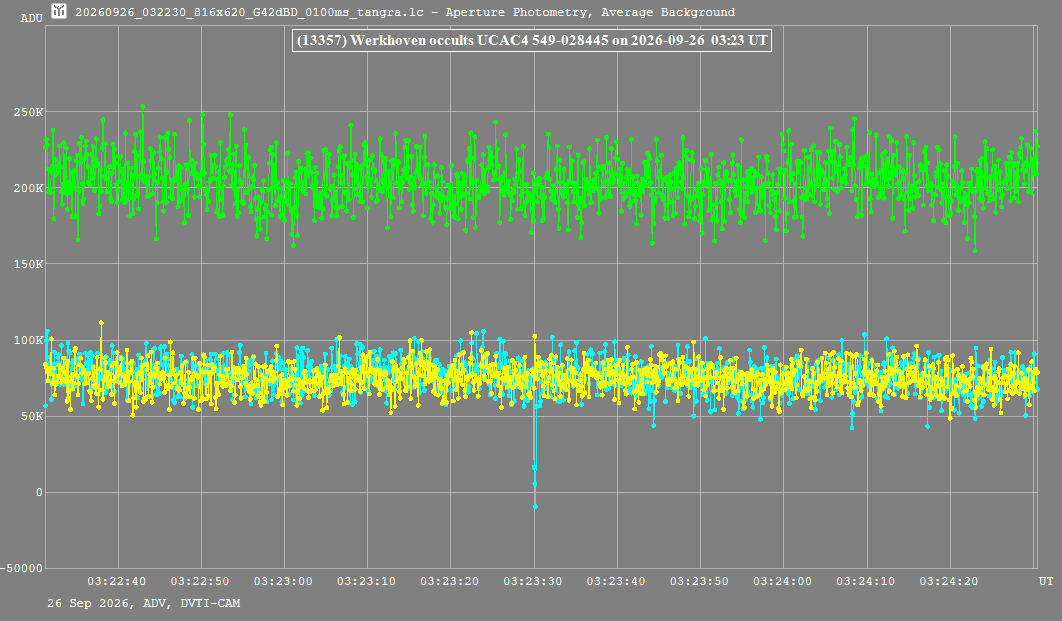This screenshot has width=1062, height=621.
Task: Click the 26 Sep 2026, ADV, DVTI-CAM footer
Action: click(x=144, y=603)
